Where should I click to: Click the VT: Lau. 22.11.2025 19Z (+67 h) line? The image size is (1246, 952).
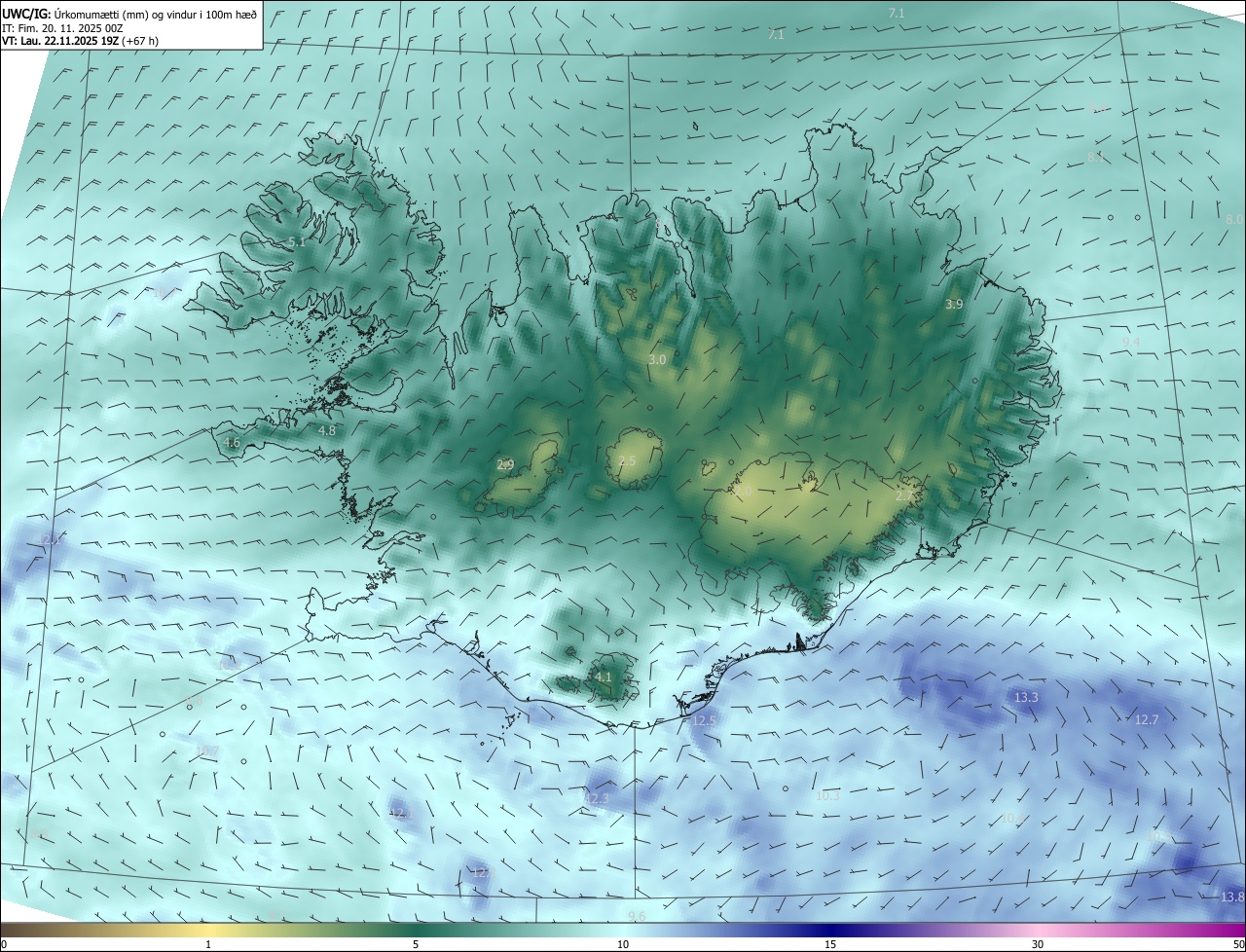[80, 41]
